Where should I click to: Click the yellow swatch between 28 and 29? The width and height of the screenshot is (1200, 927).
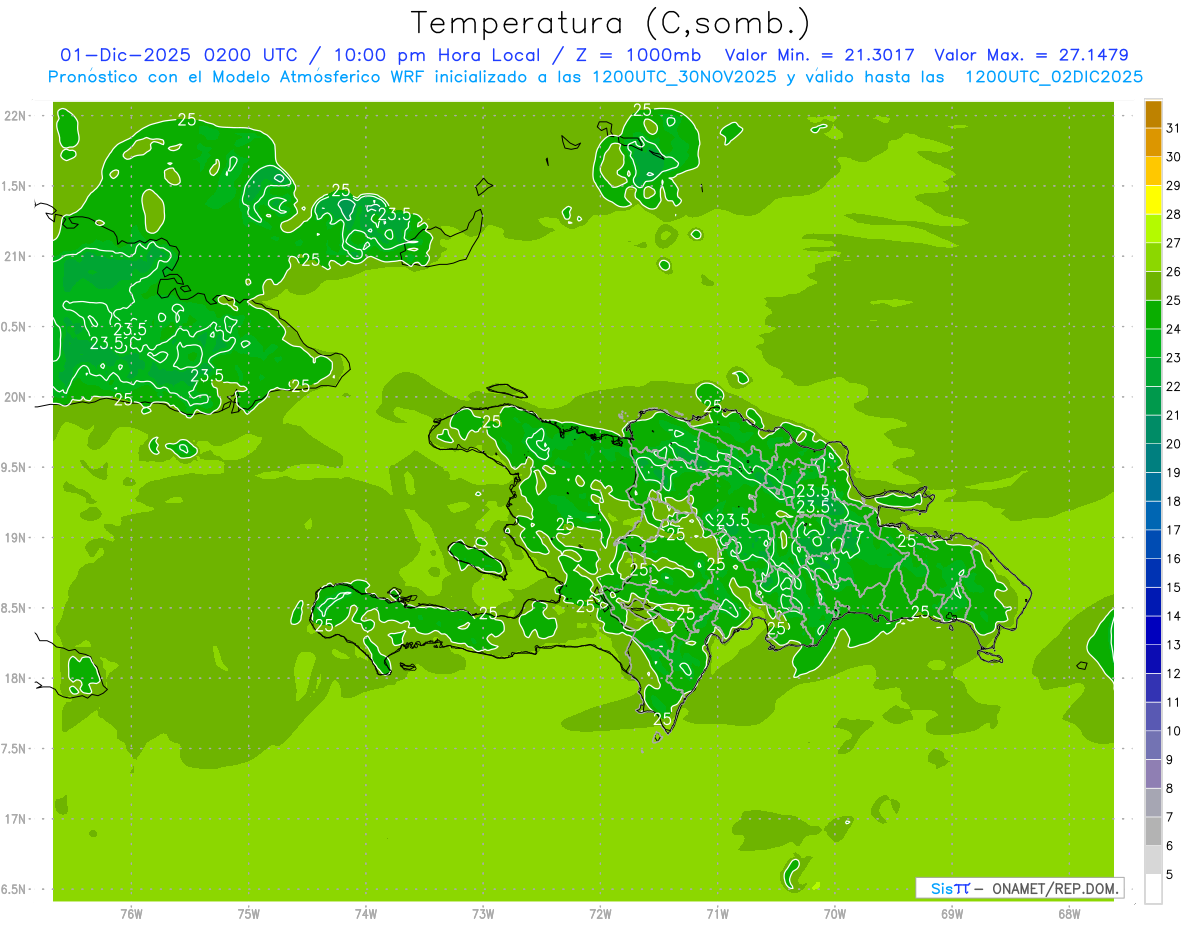[1153, 200]
